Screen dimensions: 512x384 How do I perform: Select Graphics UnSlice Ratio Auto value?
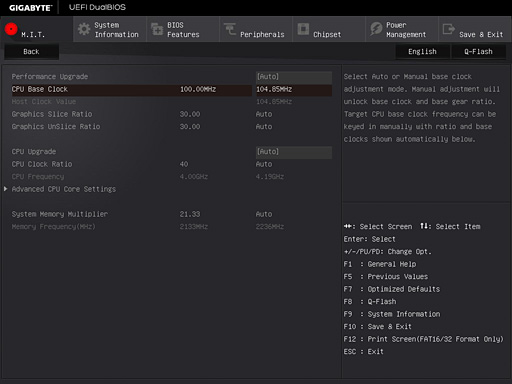[264, 127]
